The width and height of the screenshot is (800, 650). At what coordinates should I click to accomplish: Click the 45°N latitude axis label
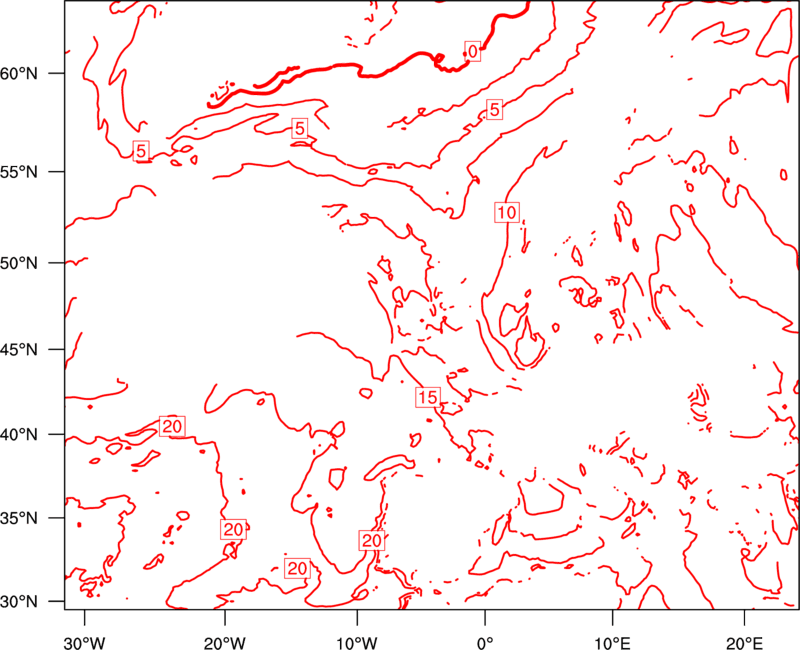click(19, 349)
